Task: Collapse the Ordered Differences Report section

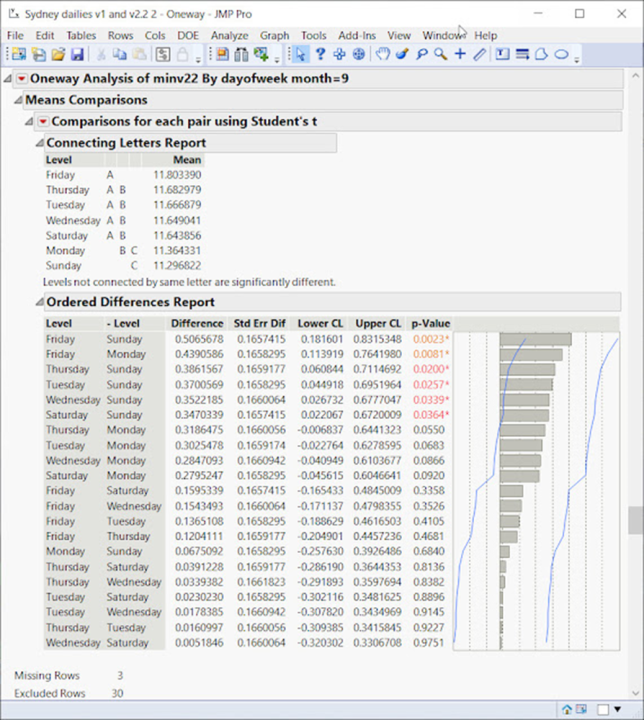Action: coord(40,302)
